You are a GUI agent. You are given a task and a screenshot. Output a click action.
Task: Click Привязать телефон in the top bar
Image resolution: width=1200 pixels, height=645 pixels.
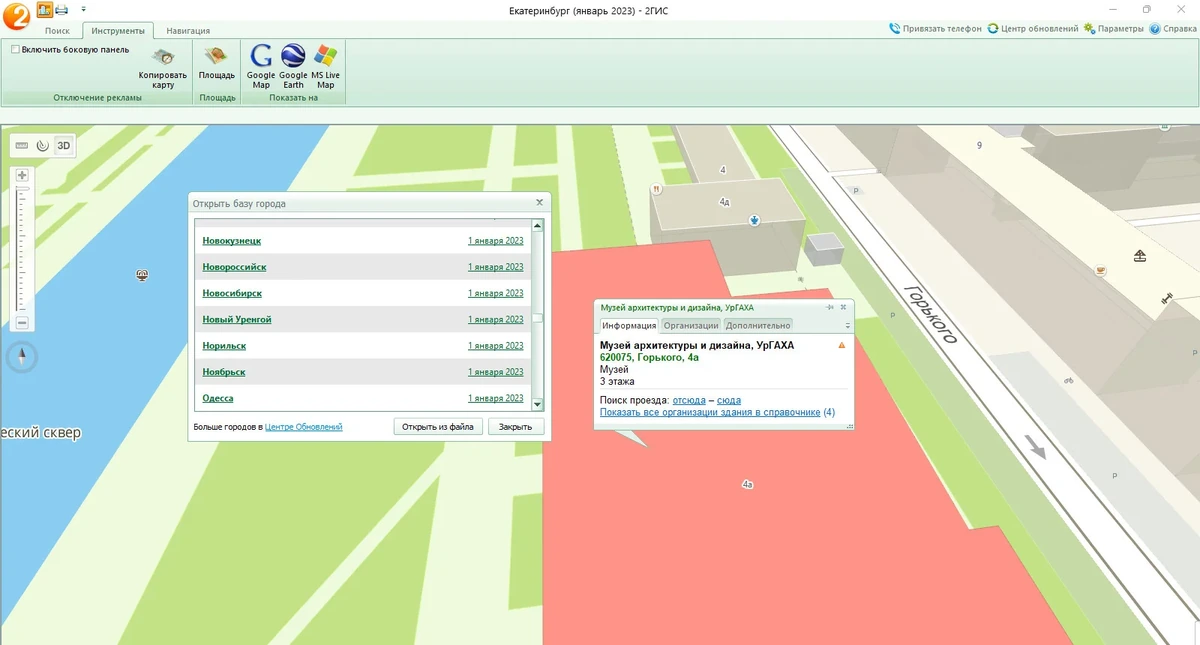[x=936, y=29]
